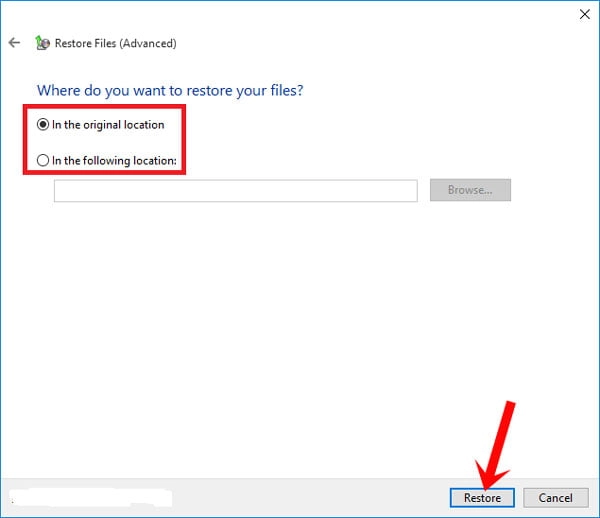Select the 'In the original location' radio button
This screenshot has width=600, height=518.
coord(43,125)
